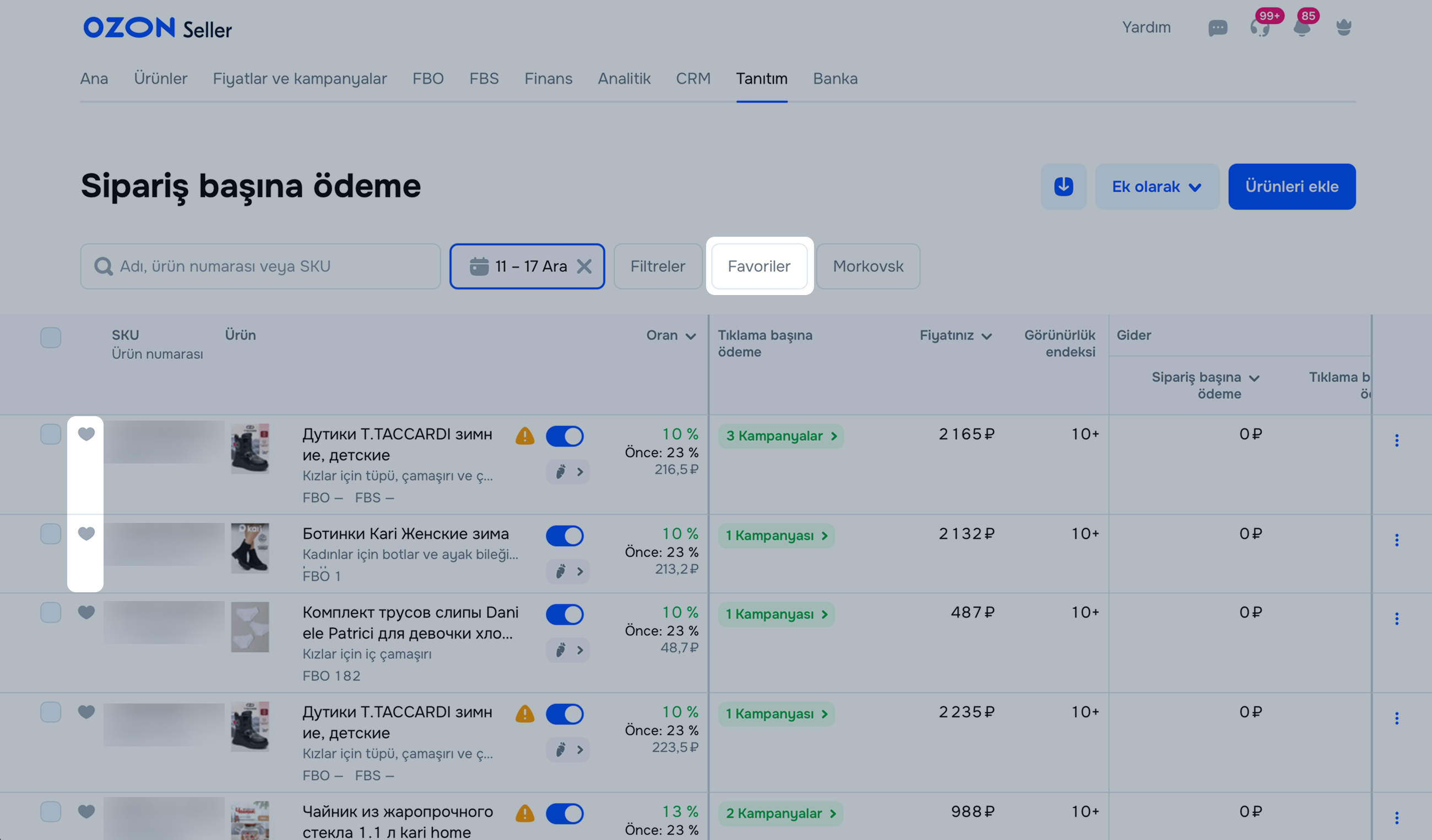The image size is (1432, 840).
Task: Favorite the first Дутики T.TACCARDI product heart
Action: (x=86, y=434)
